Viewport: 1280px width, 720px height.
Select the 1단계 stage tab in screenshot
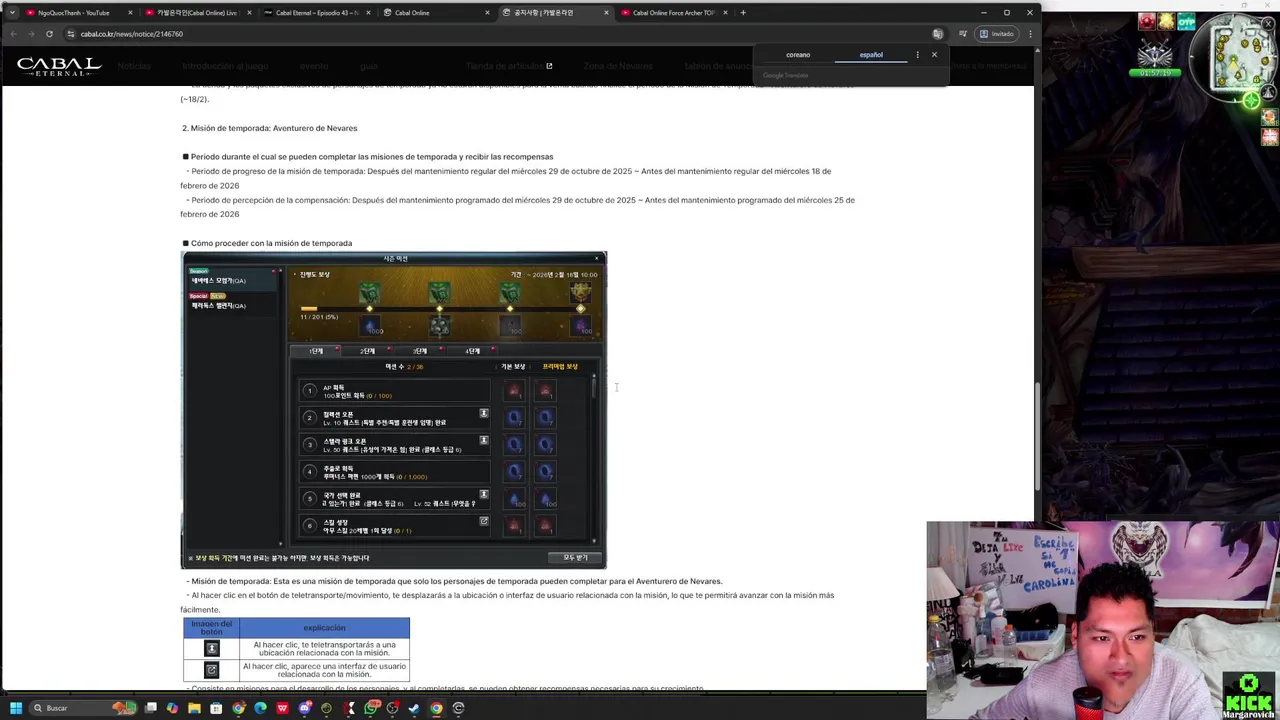(317, 351)
